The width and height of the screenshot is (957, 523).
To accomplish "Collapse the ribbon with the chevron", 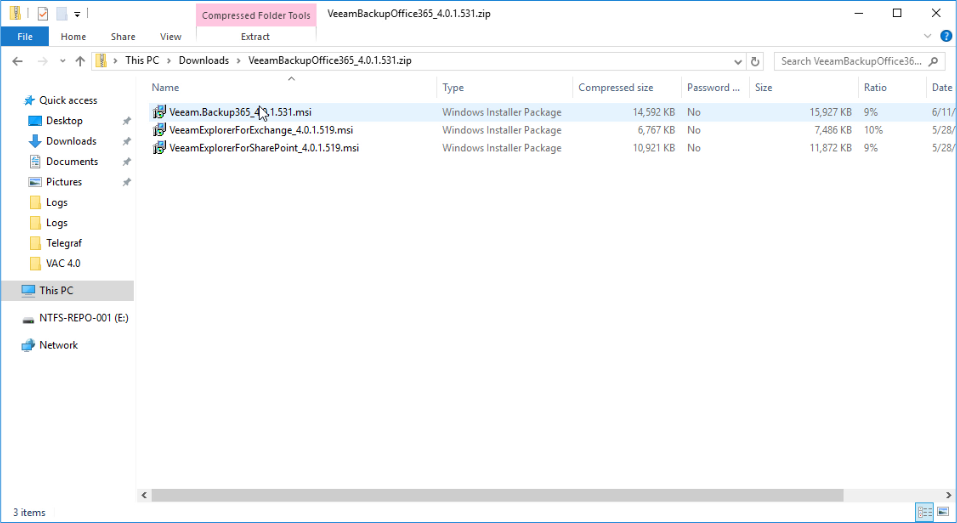I will tap(927, 36).
